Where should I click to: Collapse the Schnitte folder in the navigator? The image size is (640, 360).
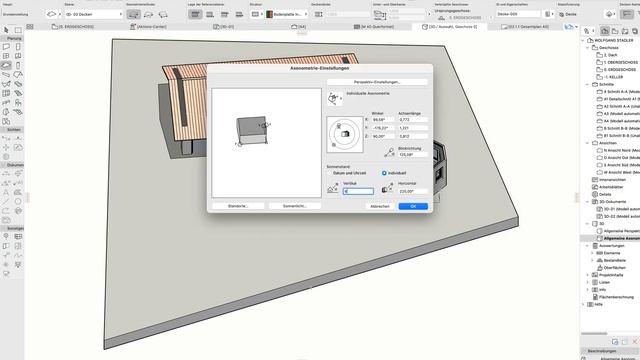point(587,84)
